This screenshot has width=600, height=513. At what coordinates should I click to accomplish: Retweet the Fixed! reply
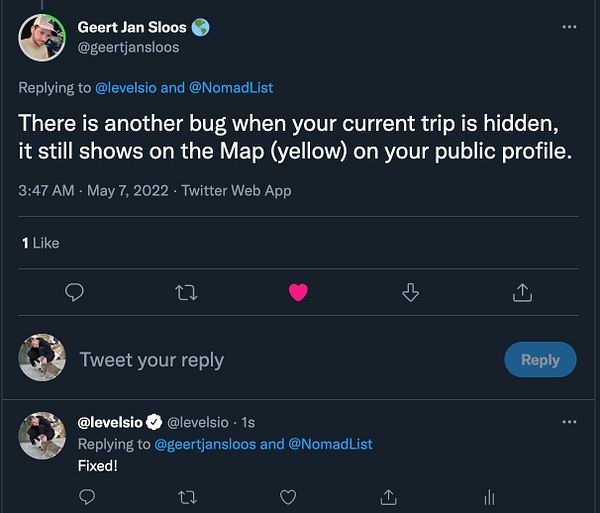pyautogui.click(x=187, y=496)
